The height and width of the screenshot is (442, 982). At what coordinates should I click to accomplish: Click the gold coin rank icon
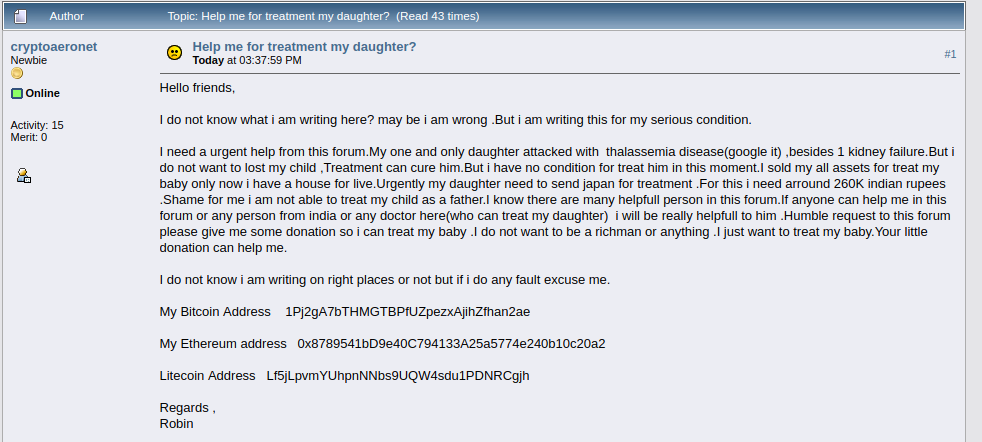click(x=17, y=74)
